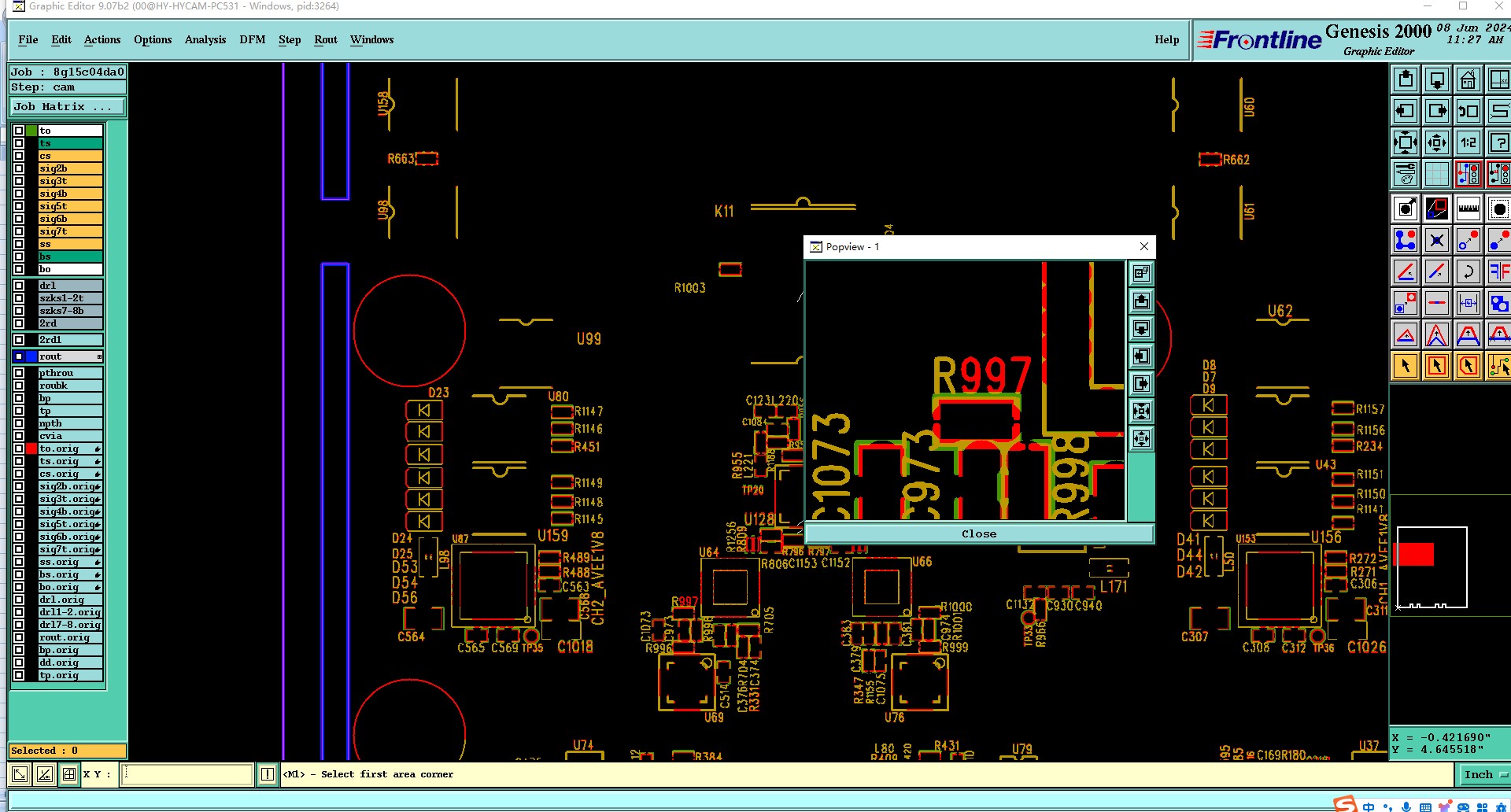Screen dimensions: 1511x812
Task: Open the Job Matrix ... selector
Action: click(67, 106)
